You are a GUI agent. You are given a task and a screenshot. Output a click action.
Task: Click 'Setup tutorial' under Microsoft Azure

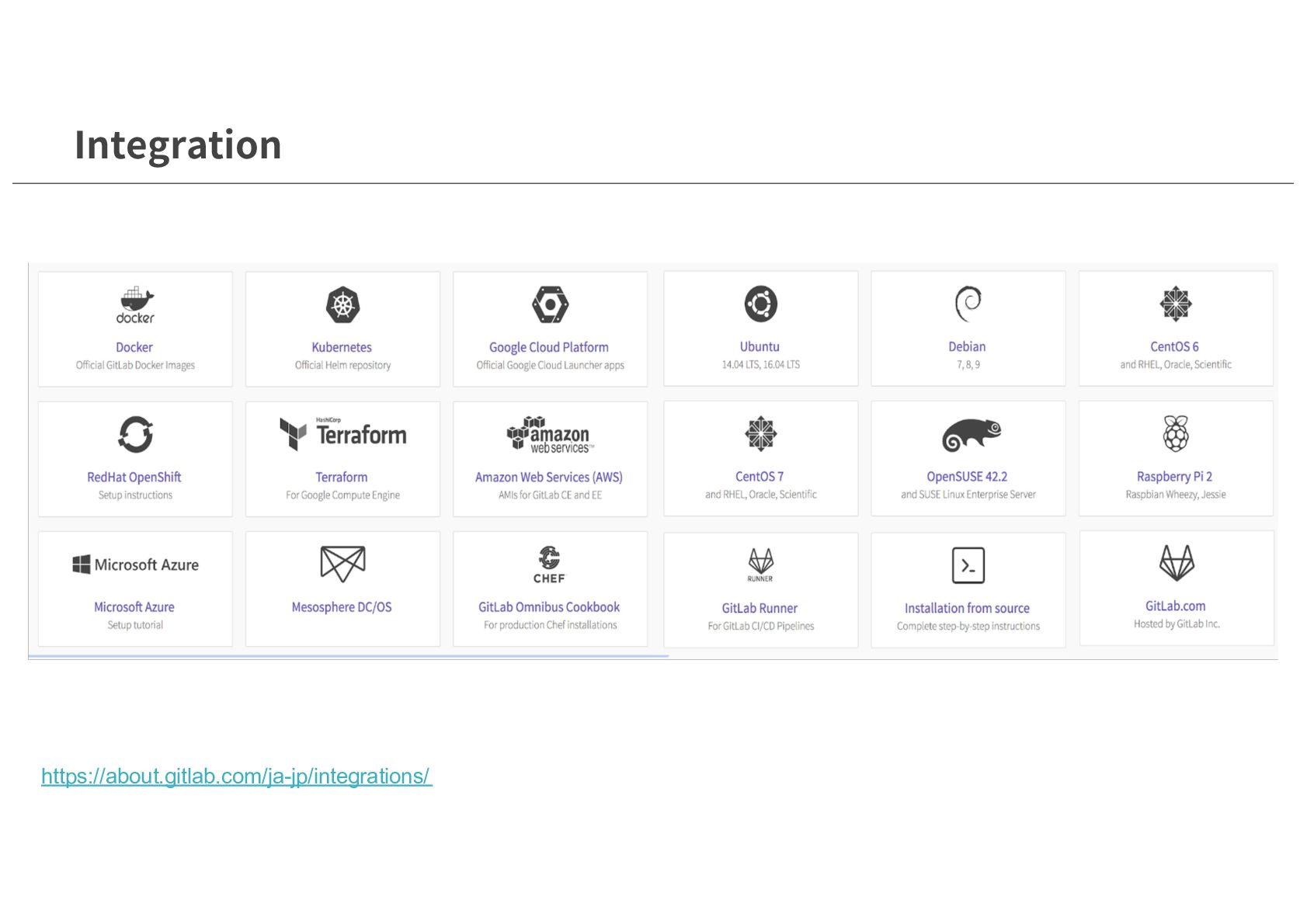tap(135, 624)
